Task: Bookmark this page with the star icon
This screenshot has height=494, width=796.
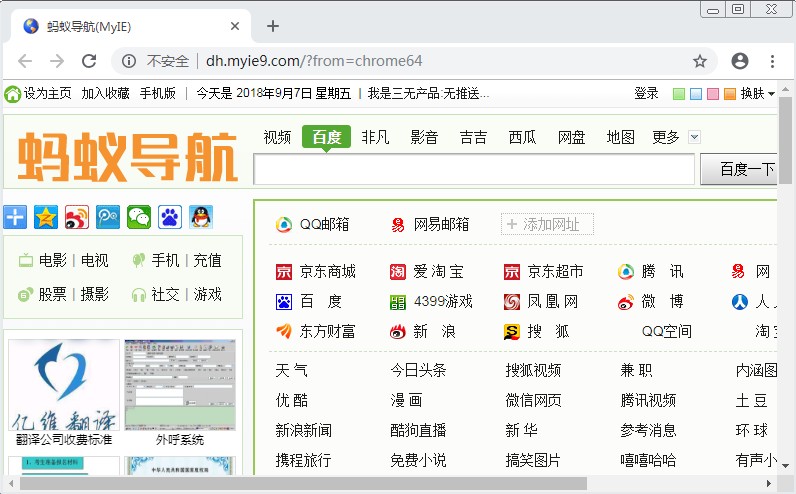Action: pyautogui.click(x=700, y=61)
